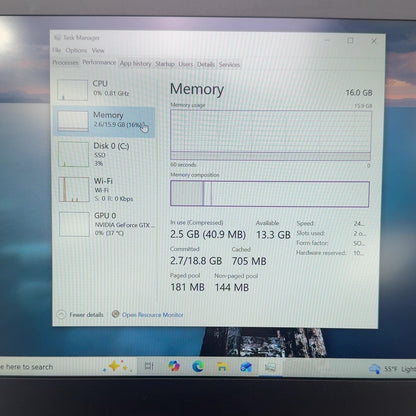The image size is (416, 416).
Task: Click the Disk 0 mini activity graph
Action: (x=73, y=154)
